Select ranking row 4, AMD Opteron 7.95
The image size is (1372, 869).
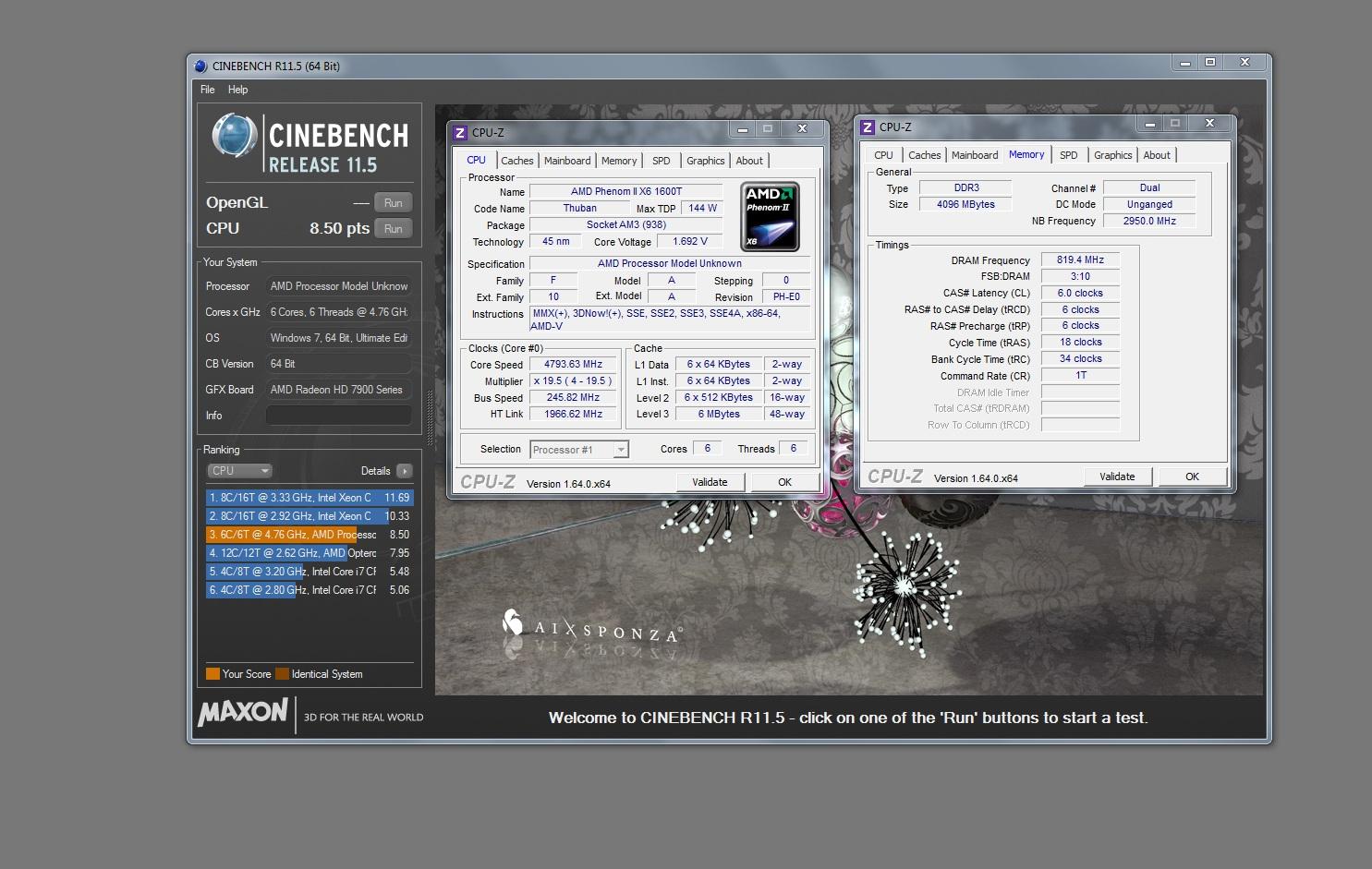click(310, 553)
